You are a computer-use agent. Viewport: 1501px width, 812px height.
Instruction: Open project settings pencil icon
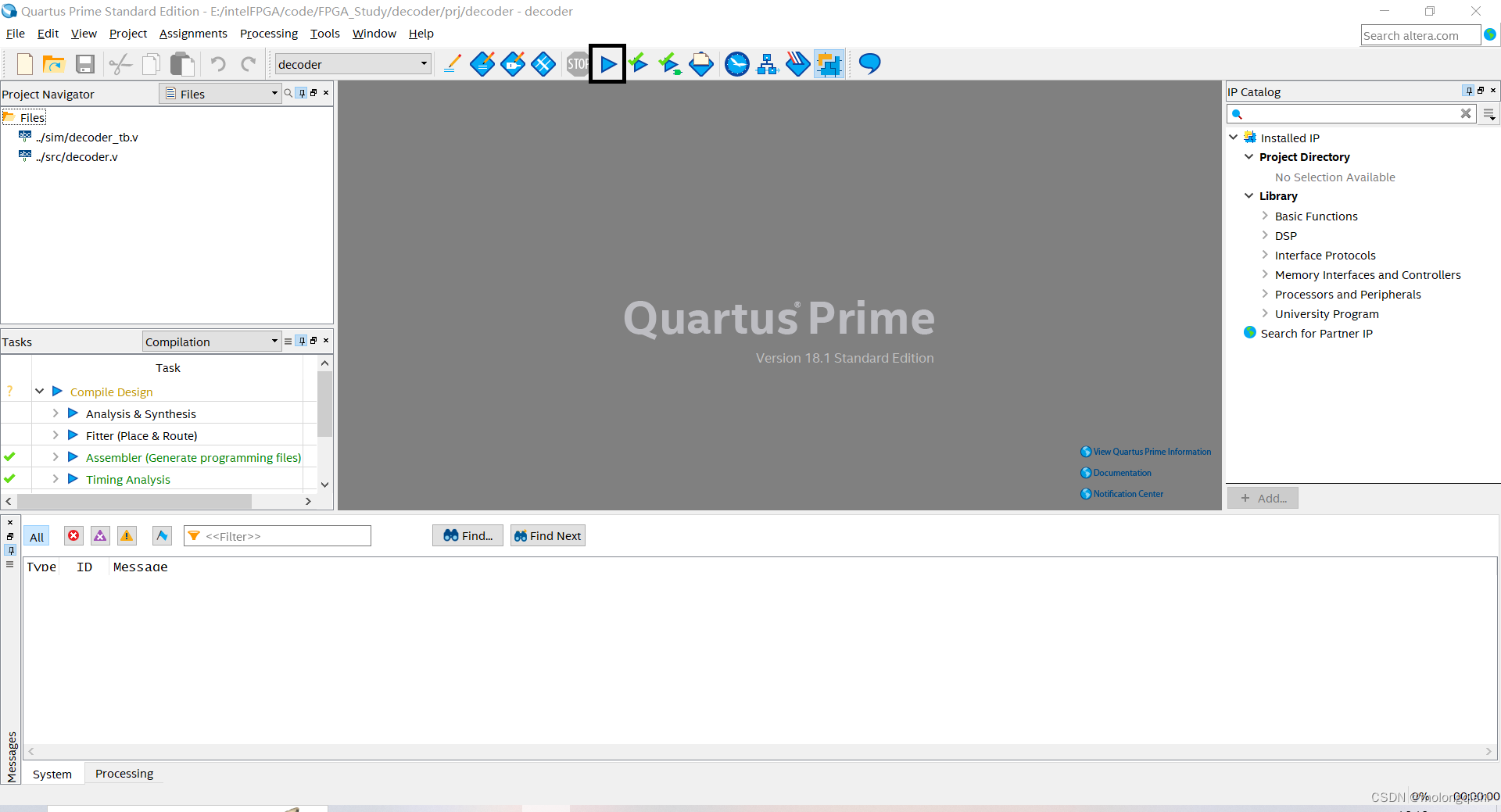(452, 63)
